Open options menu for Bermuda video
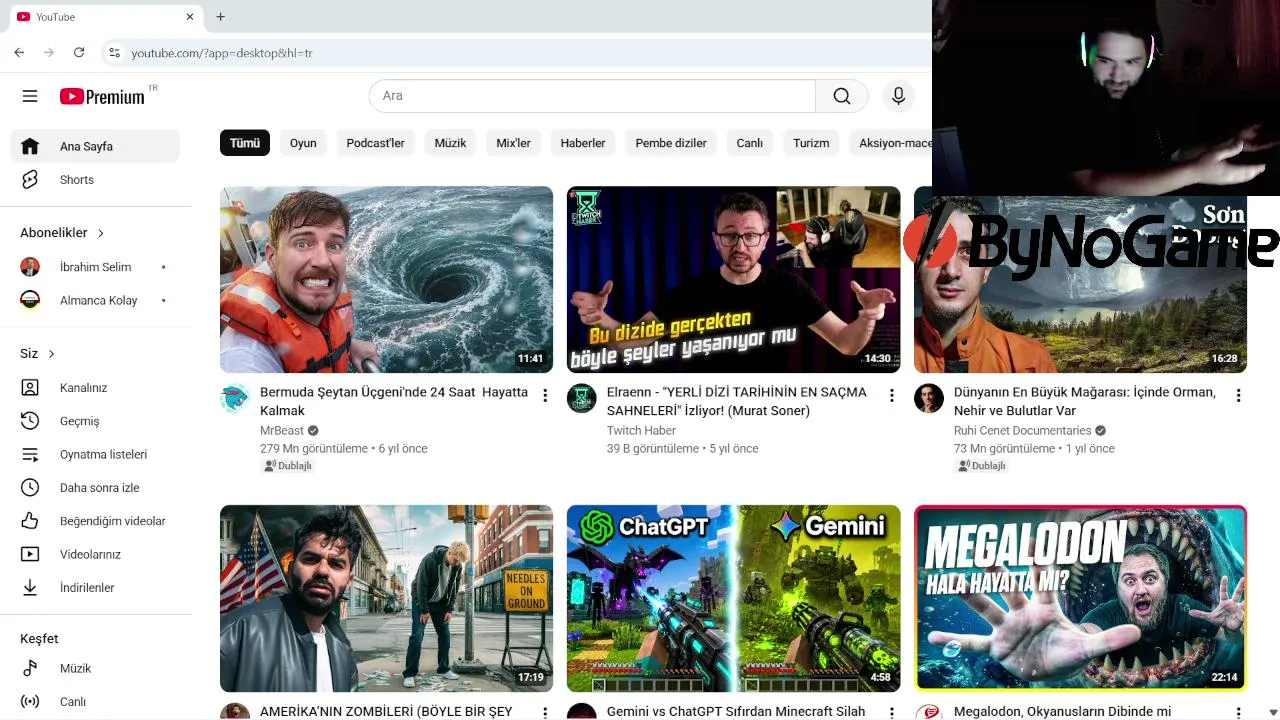The image size is (1280, 720). click(545, 396)
